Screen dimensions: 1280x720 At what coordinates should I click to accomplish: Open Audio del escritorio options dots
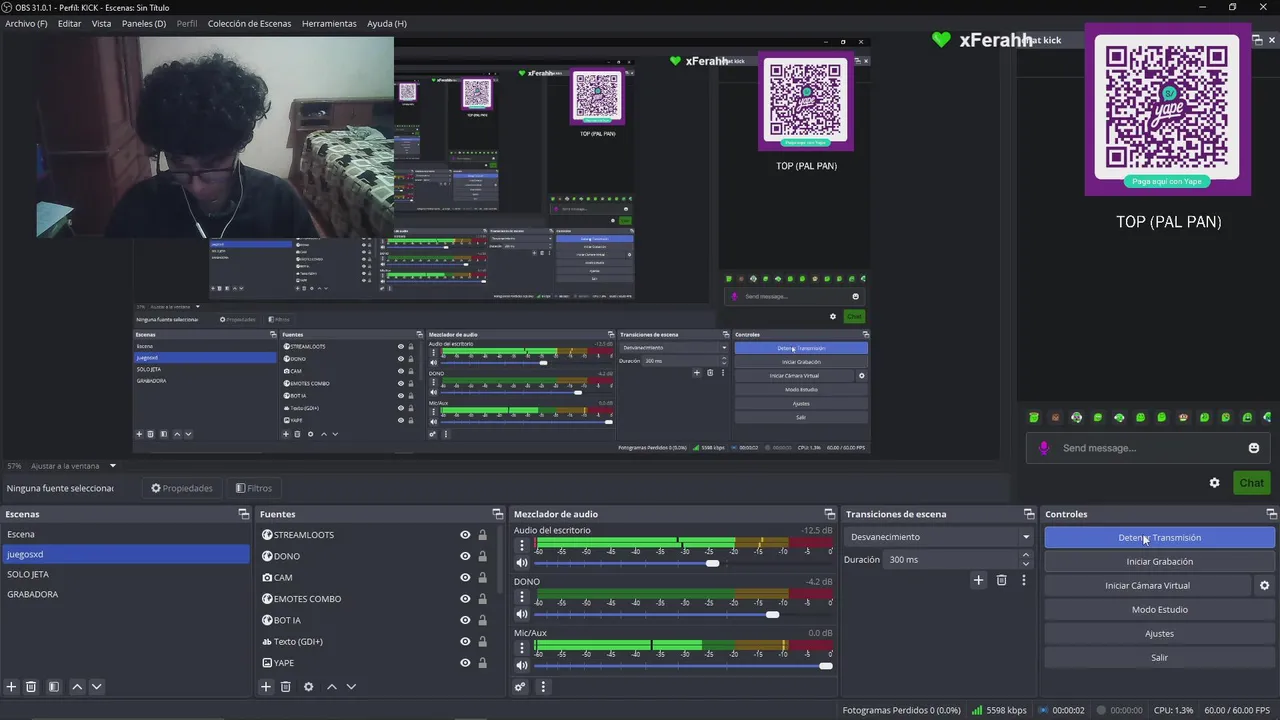[521, 546]
